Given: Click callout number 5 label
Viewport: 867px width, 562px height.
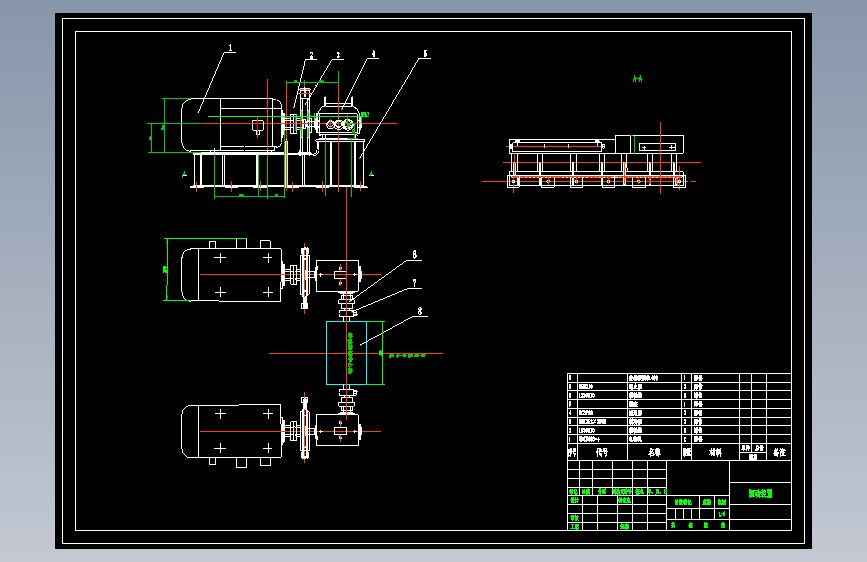Looking at the screenshot, I should [425, 54].
